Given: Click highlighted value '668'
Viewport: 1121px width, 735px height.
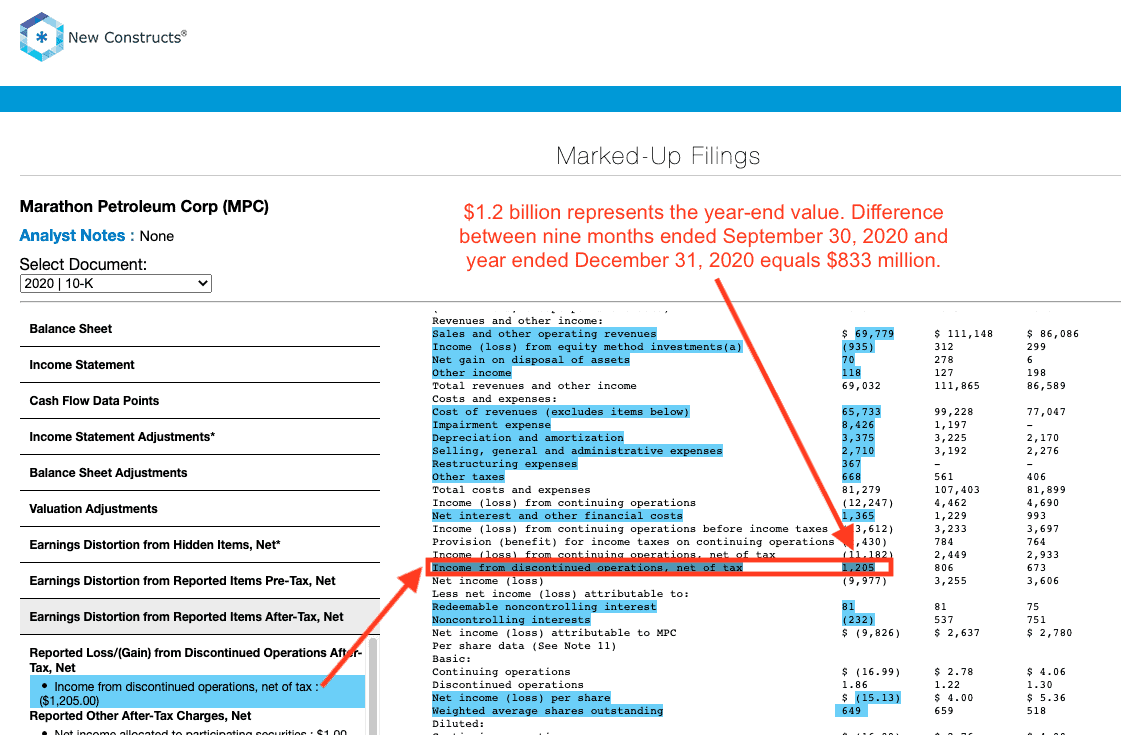Looking at the screenshot, I should 851,477.
